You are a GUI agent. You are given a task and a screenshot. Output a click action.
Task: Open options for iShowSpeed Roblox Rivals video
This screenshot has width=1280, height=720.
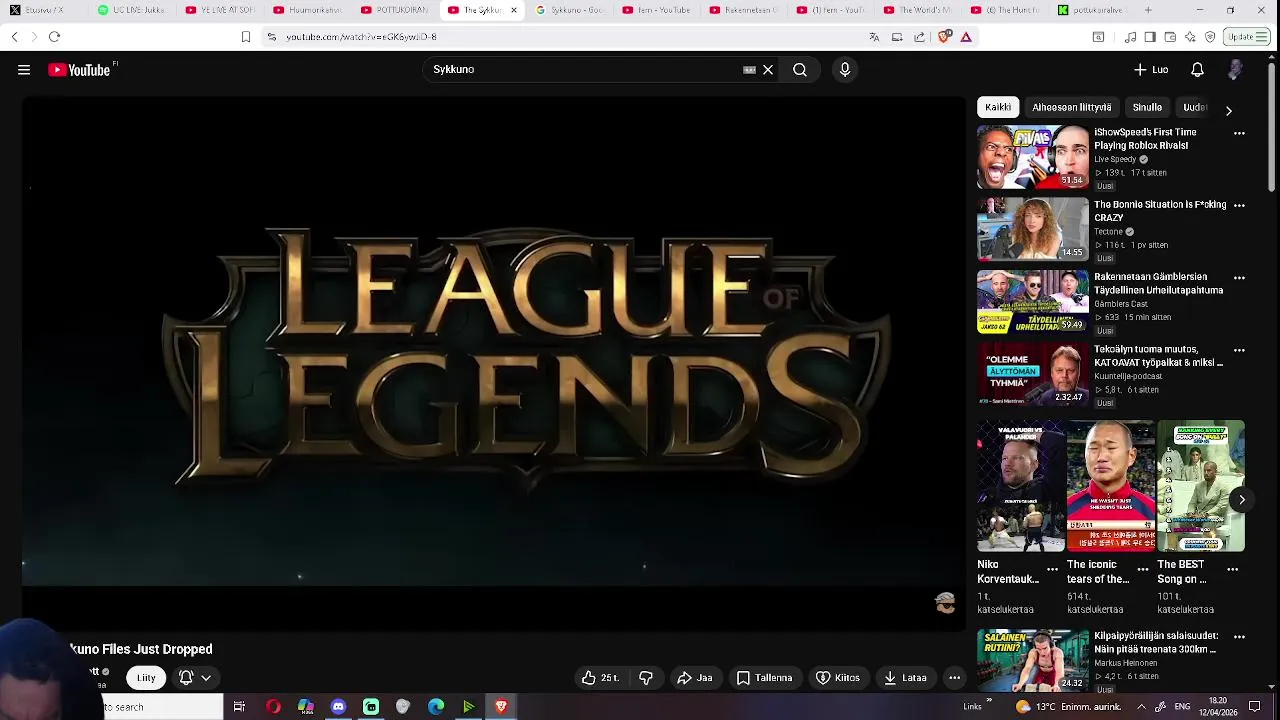[x=1239, y=133]
